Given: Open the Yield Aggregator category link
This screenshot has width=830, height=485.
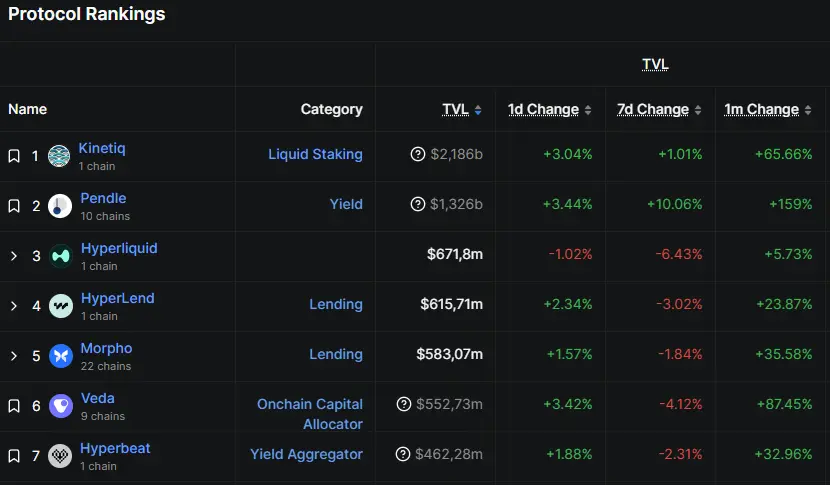Looking at the screenshot, I should [x=306, y=454].
